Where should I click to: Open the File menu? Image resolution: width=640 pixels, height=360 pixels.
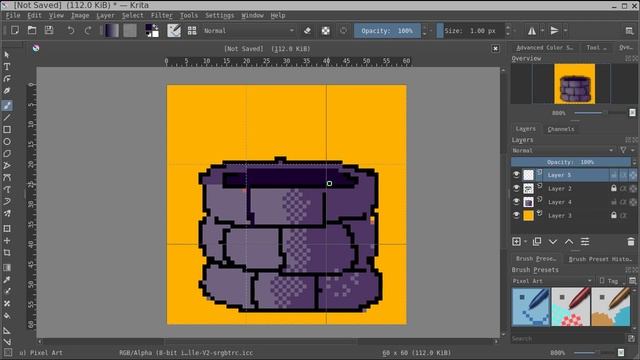pyautogui.click(x=13, y=16)
